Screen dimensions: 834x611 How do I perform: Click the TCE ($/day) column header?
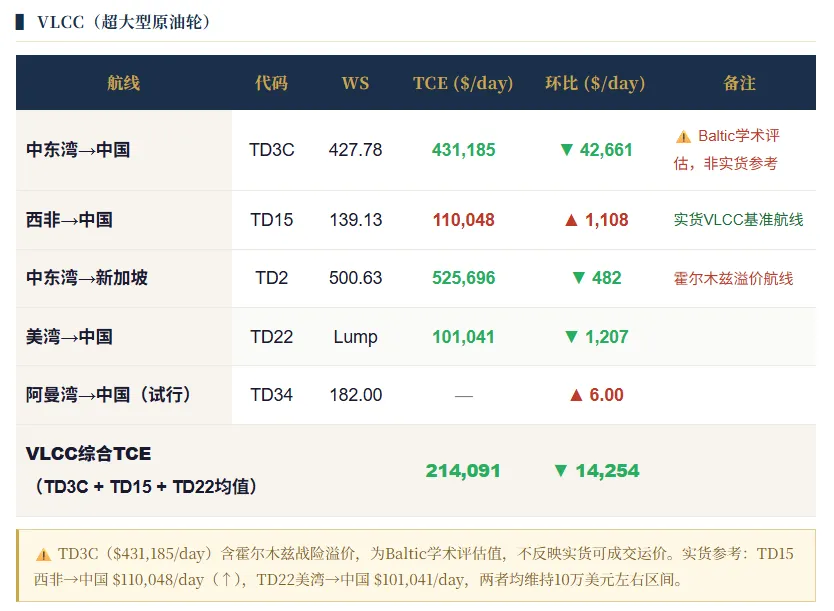463,83
